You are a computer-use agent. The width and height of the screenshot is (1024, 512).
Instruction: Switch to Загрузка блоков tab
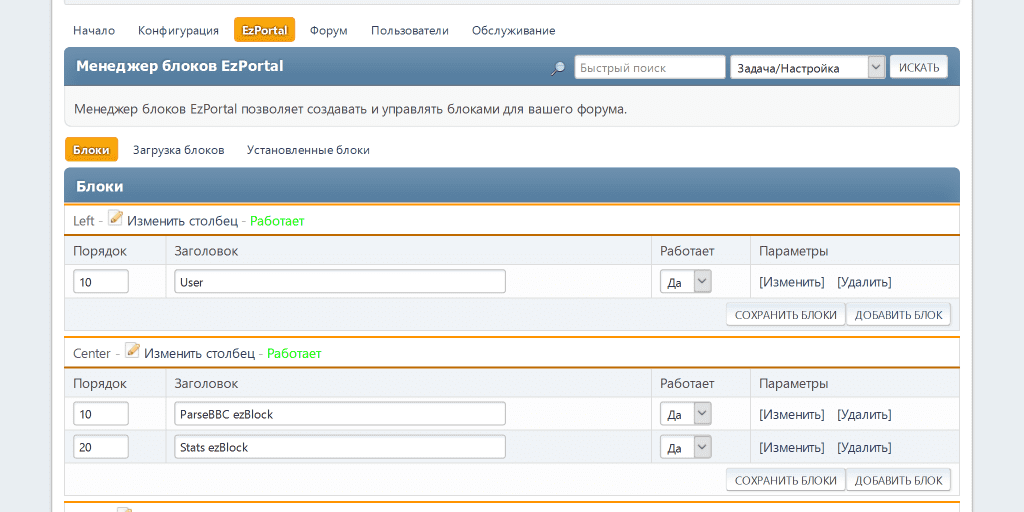coord(178,150)
